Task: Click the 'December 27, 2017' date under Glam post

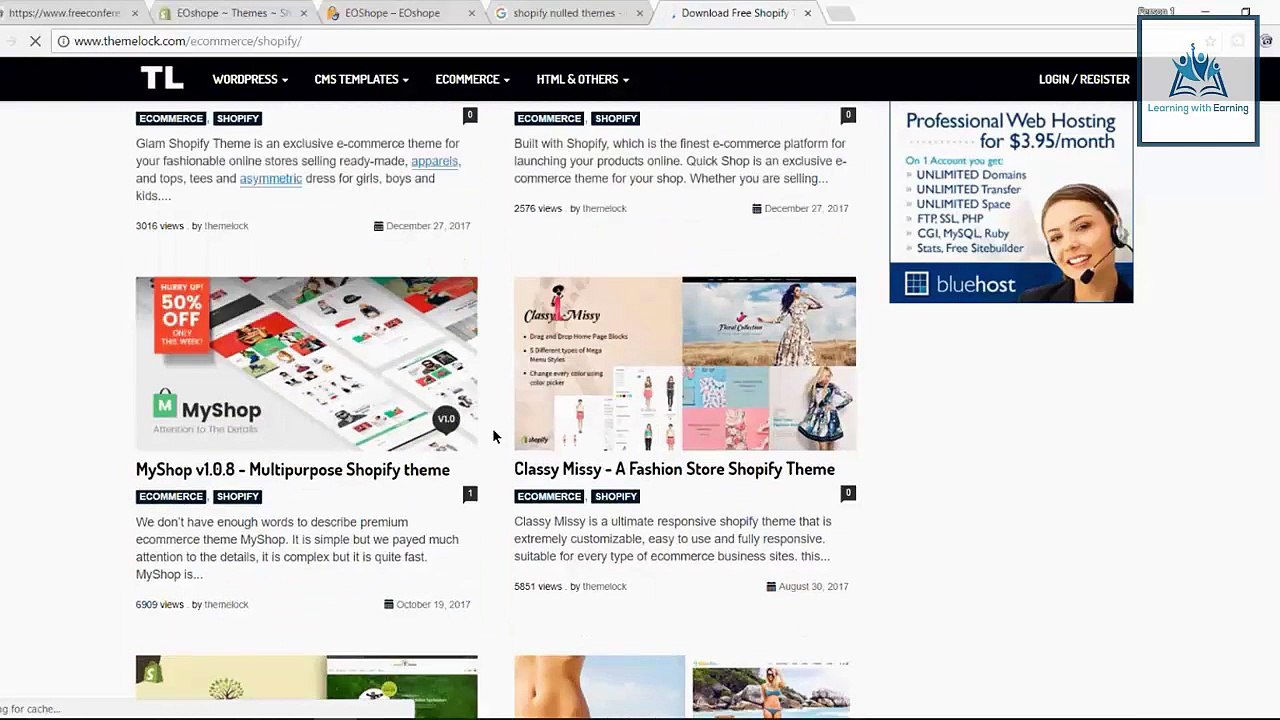Action: (428, 226)
